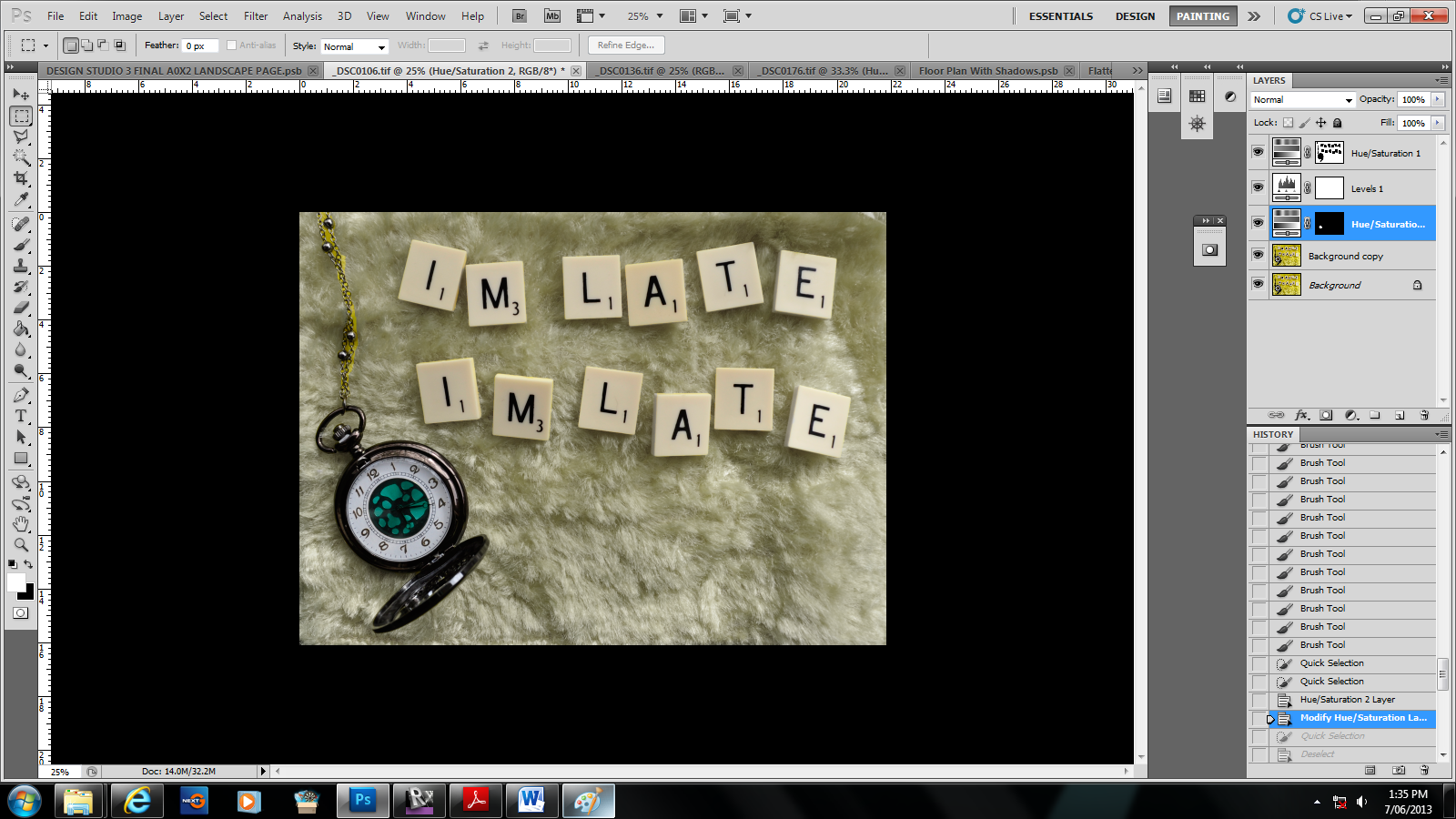The width and height of the screenshot is (1456, 819).
Task: Select the History Brush tool
Action: pos(21,287)
